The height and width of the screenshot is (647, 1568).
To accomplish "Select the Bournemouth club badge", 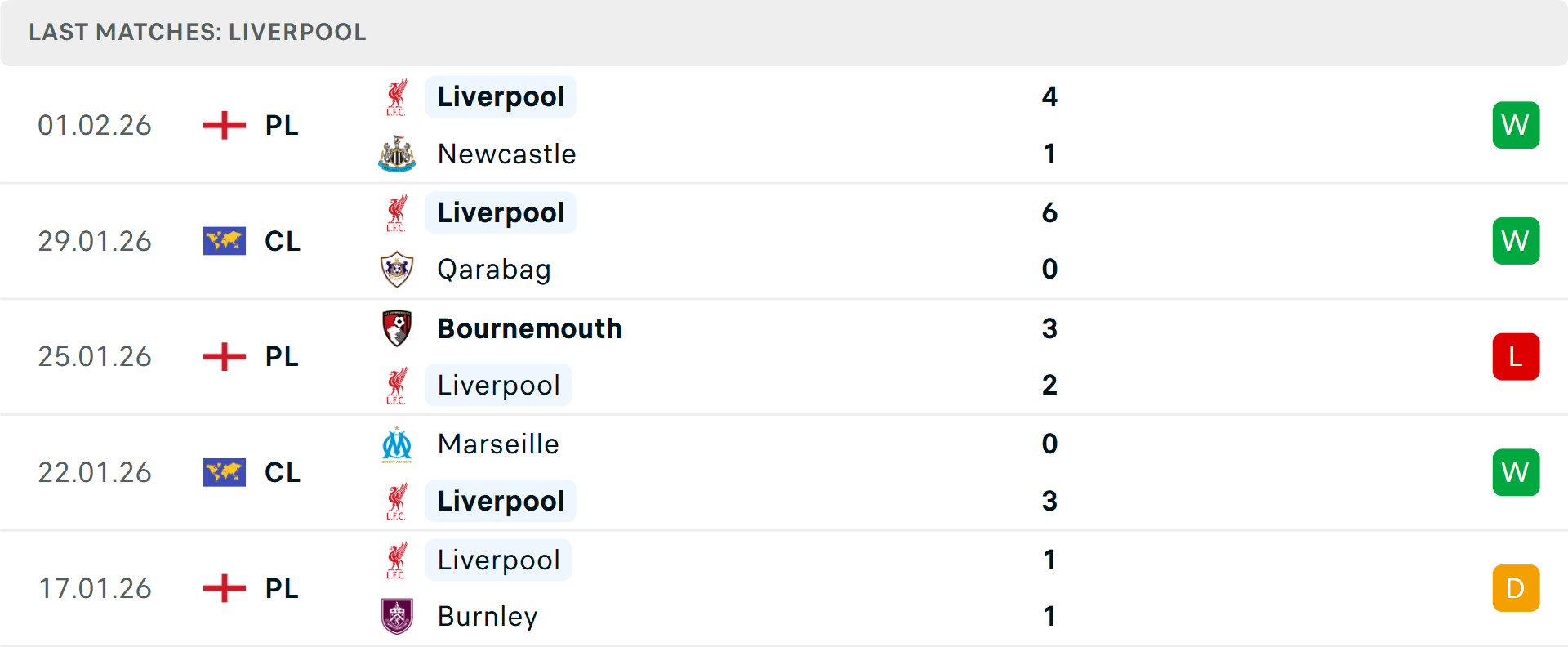I will click(x=397, y=328).
